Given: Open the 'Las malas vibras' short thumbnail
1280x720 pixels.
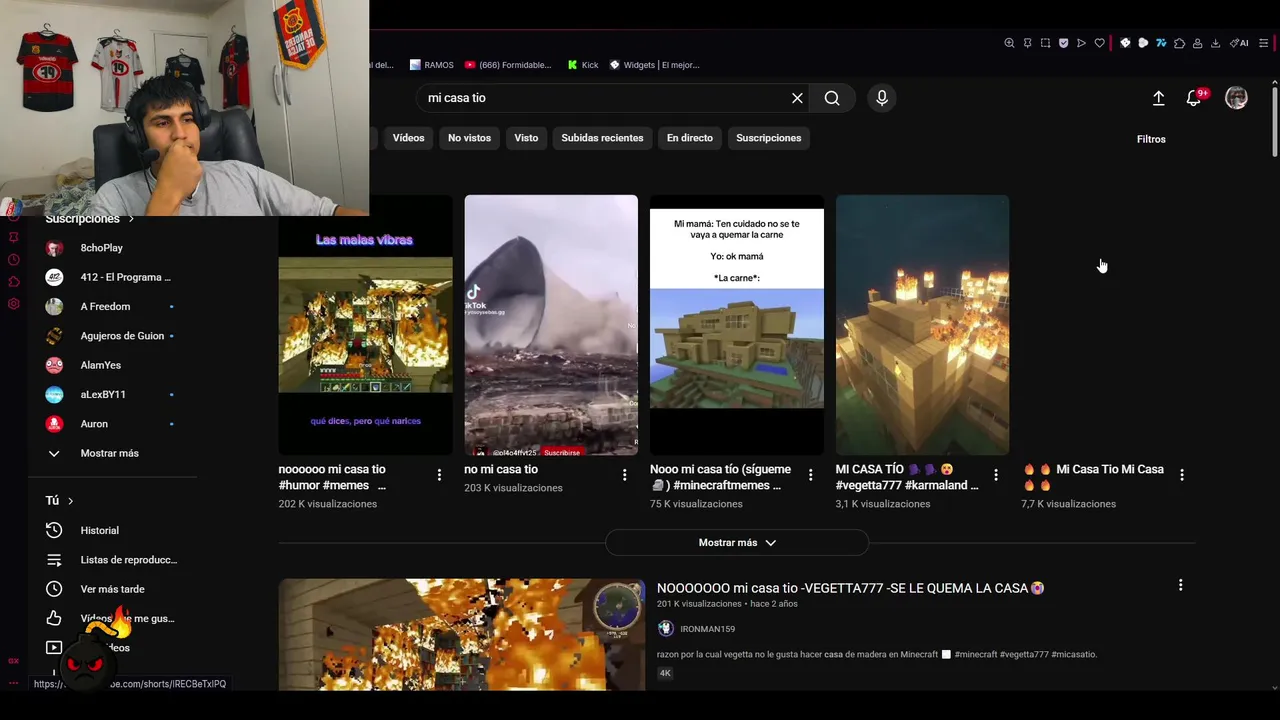Looking at the screenshot, I should [365, 325].
